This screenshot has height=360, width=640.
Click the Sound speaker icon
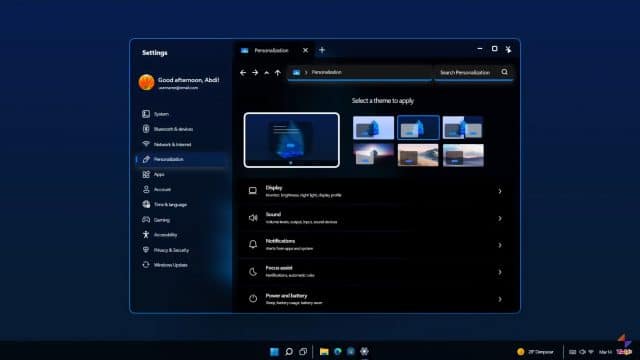tap(253, 218)
